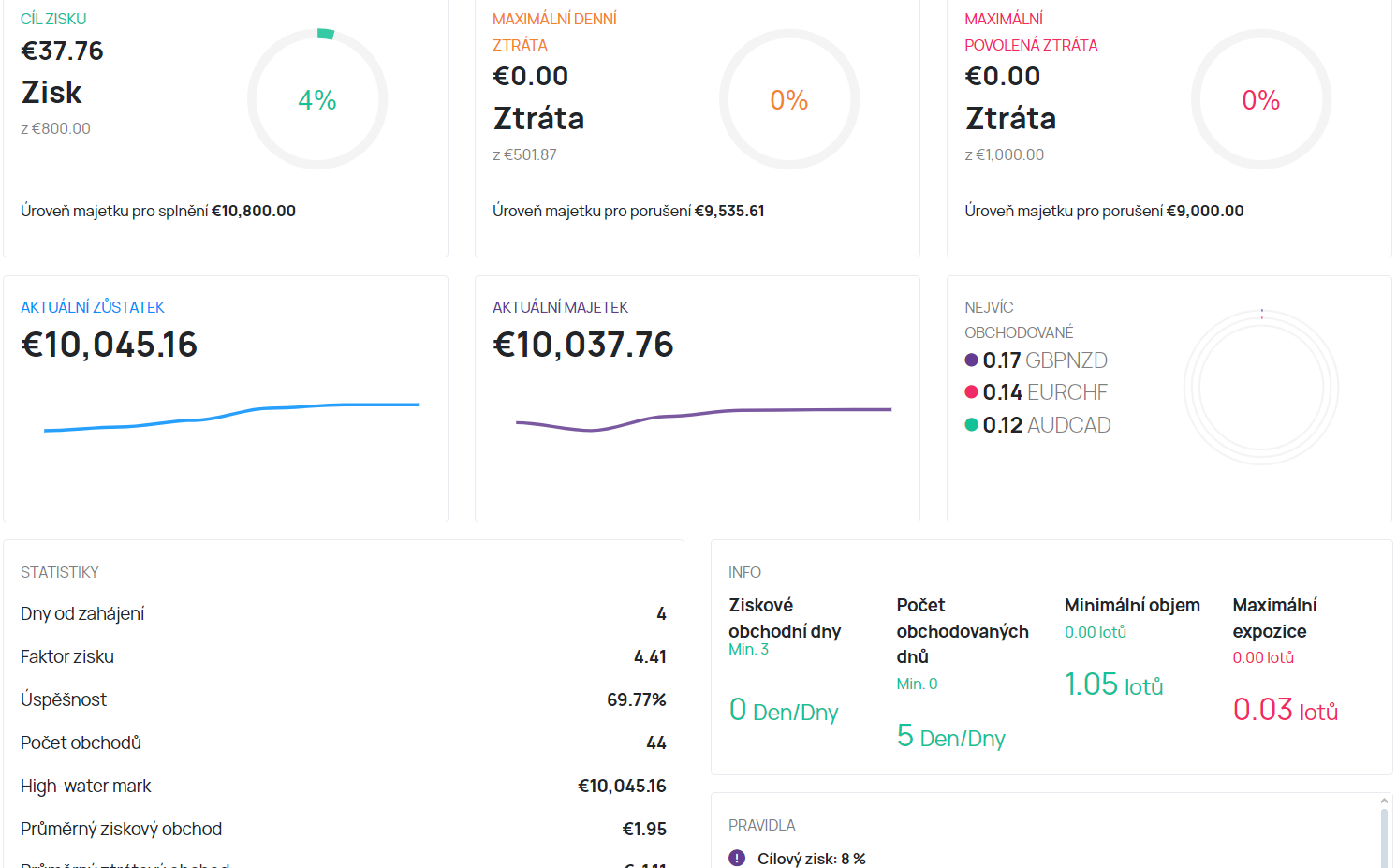Click the Minimální objem 1.05 lotů value
This screenshot has height=868, width=1397.
pyautogui.click(x=1113, y=684)
